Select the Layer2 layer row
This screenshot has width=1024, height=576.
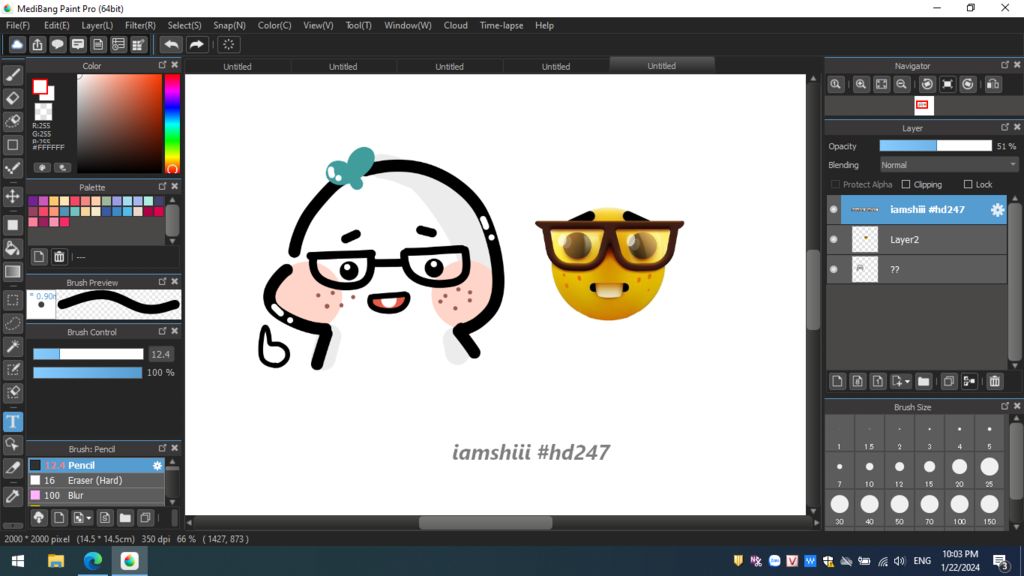[917, 240]
